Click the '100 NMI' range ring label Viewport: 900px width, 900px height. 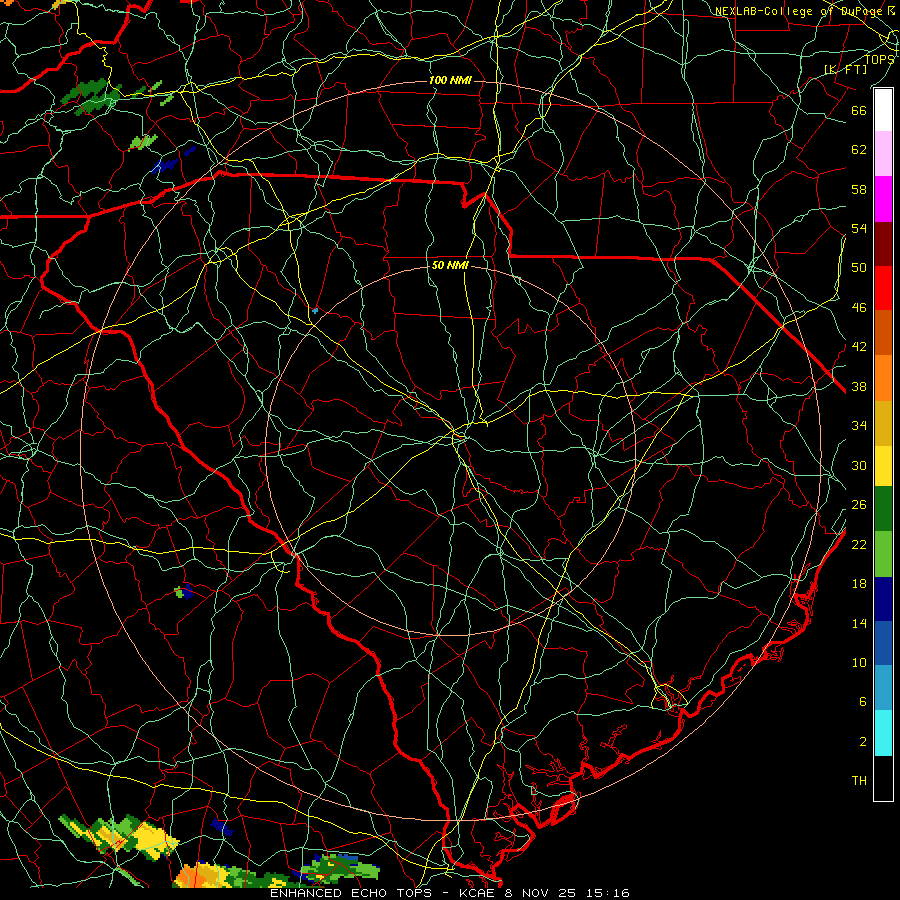tap(450, 80)
